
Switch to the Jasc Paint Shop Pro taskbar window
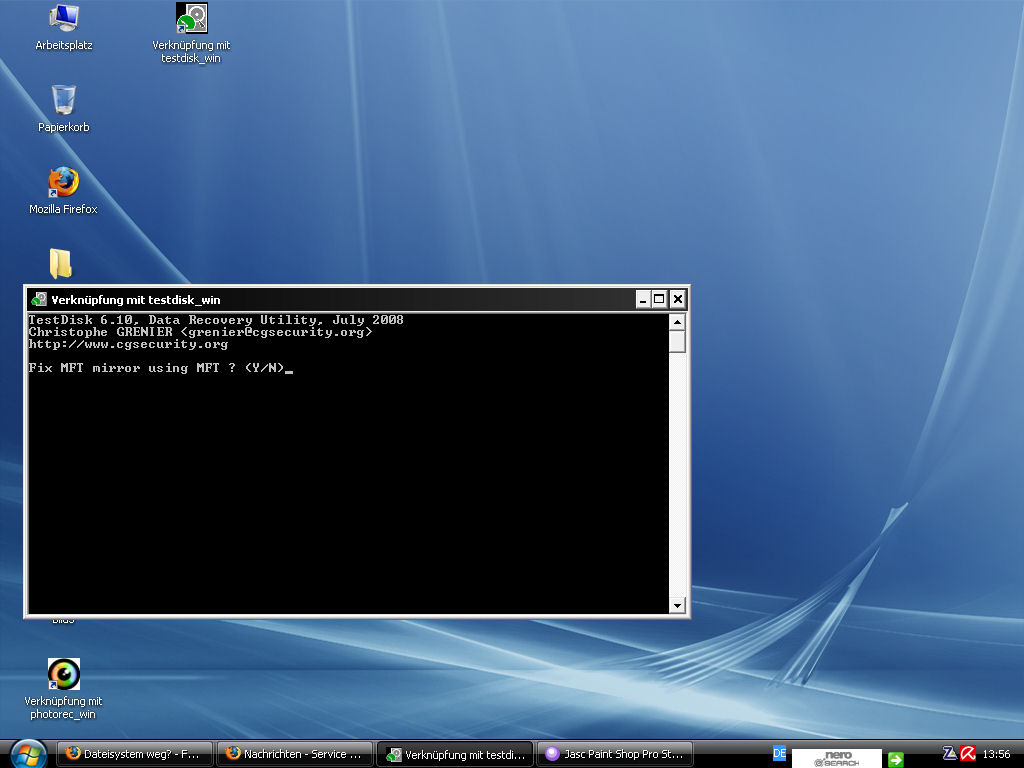tap(615, 754)
